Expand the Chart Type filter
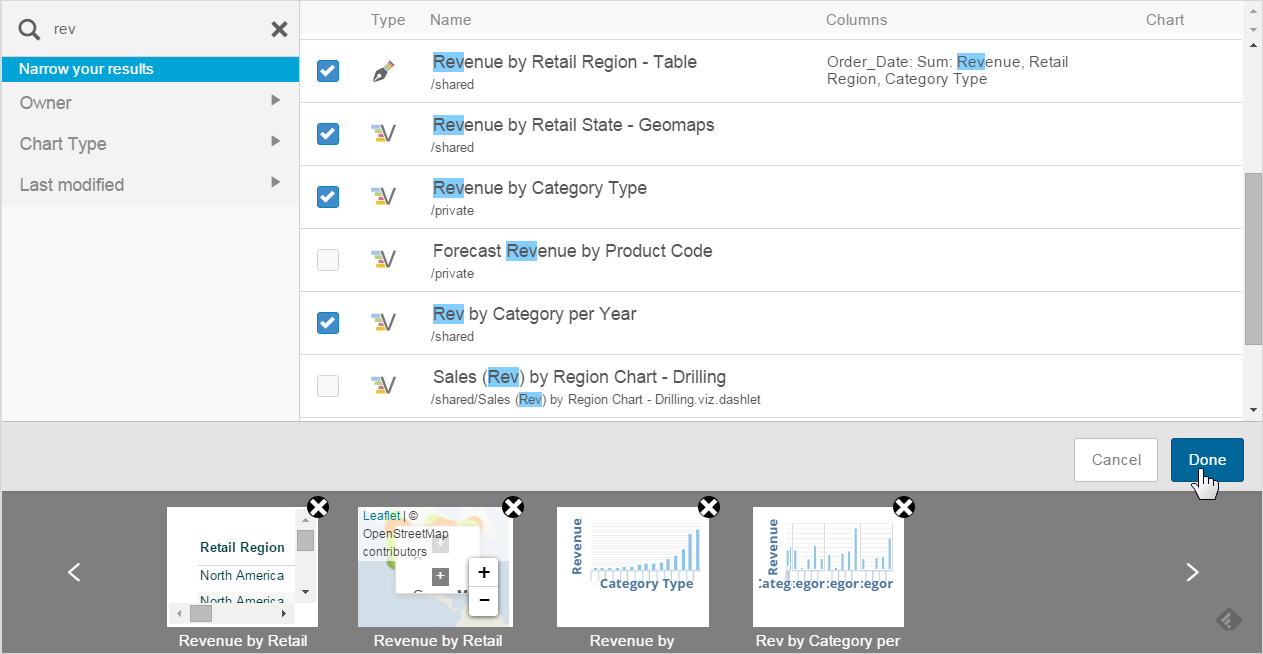This screenshot has height=654, width=1263. pos(150,143)
